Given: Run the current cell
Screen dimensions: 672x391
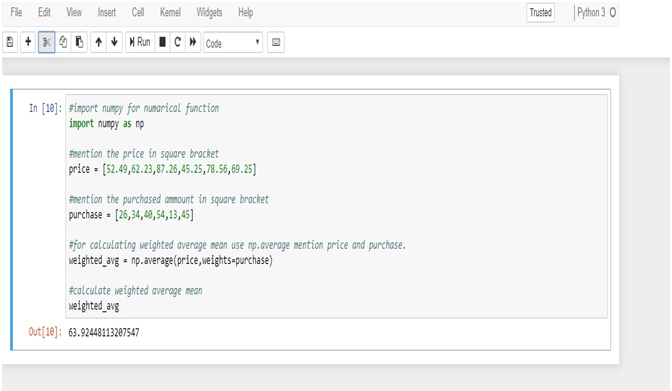Looking at the screenshot, I should 140,42.
